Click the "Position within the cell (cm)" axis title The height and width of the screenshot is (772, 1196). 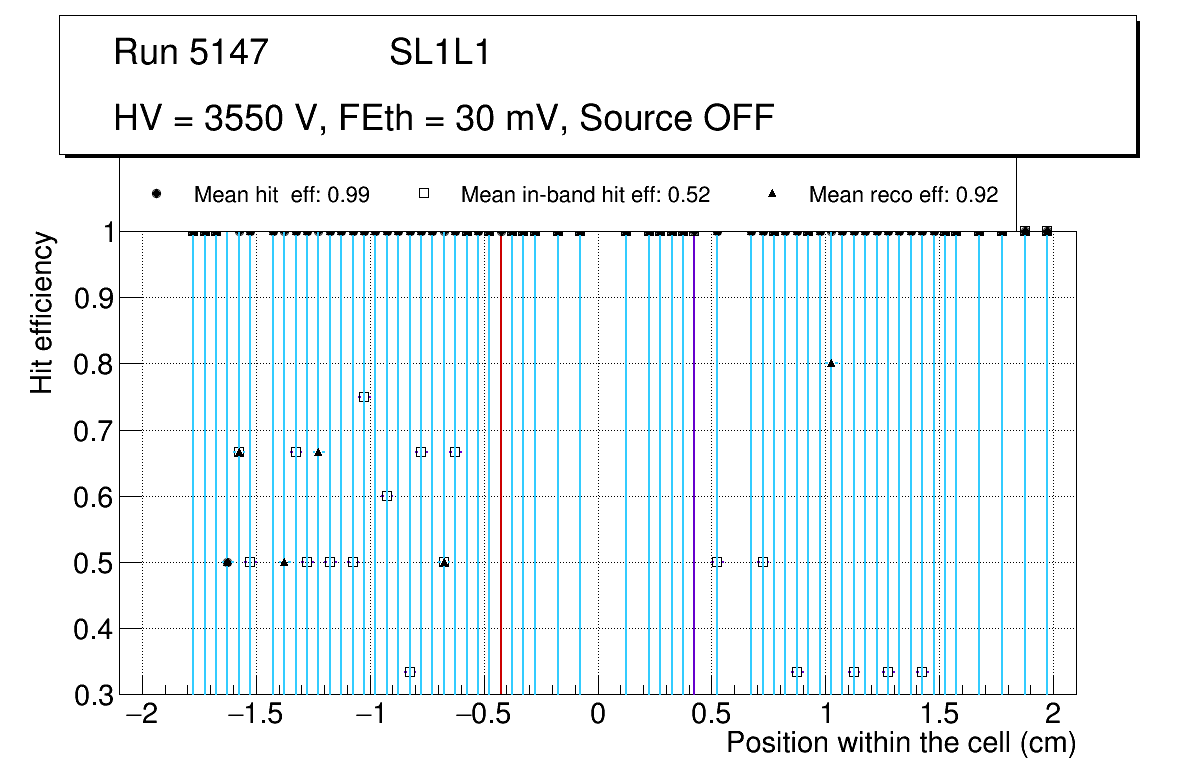coord(900,744)
